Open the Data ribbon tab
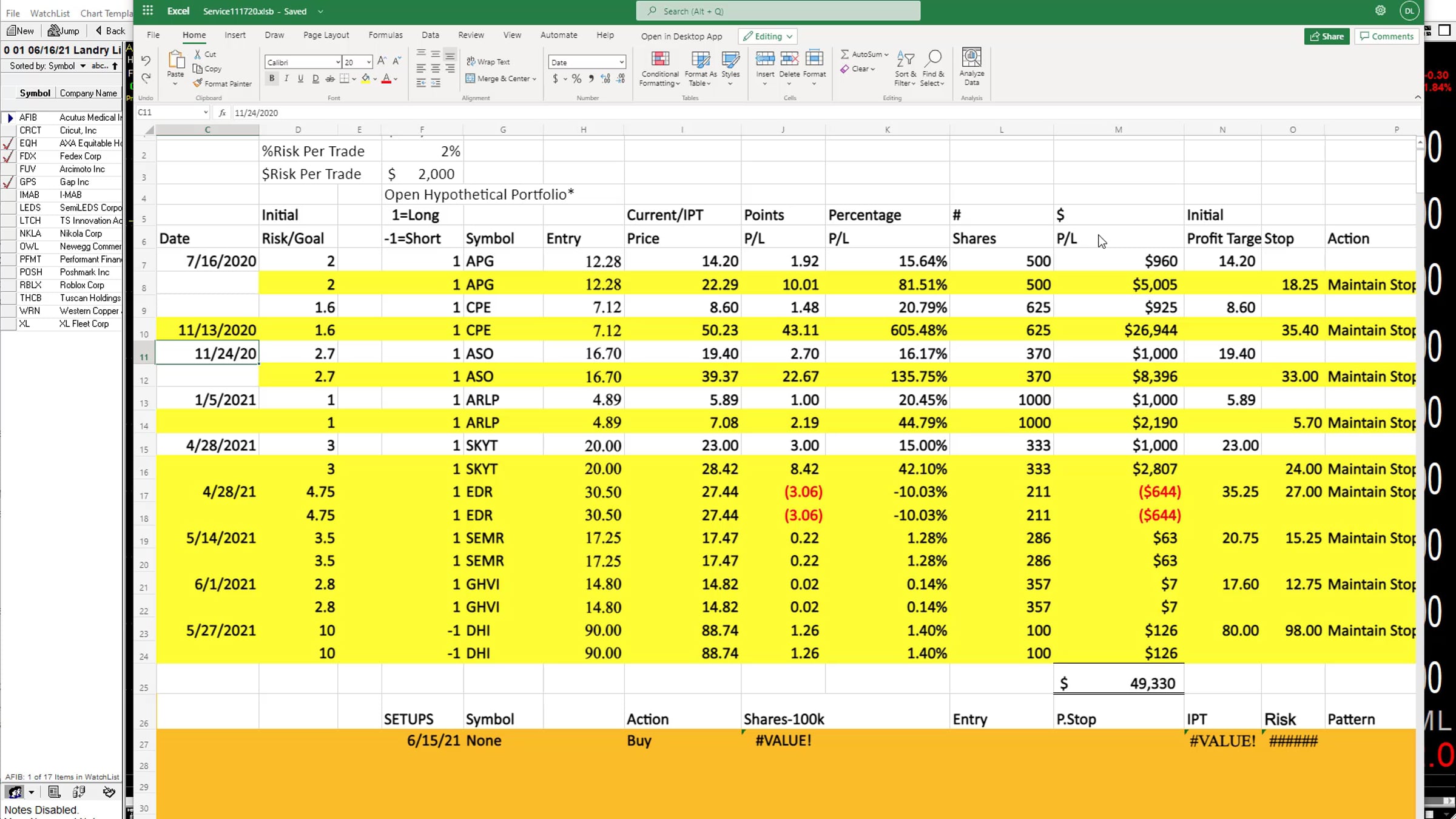The width and height of the screenshot is (1456, 819). (x=430, y=35)
